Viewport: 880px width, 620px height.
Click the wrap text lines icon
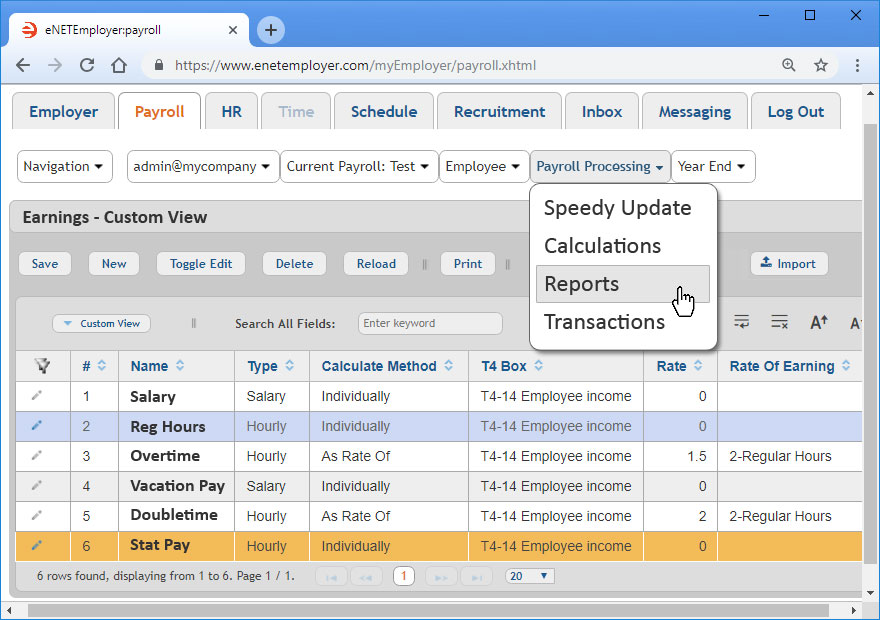click(x=741, y=322)
